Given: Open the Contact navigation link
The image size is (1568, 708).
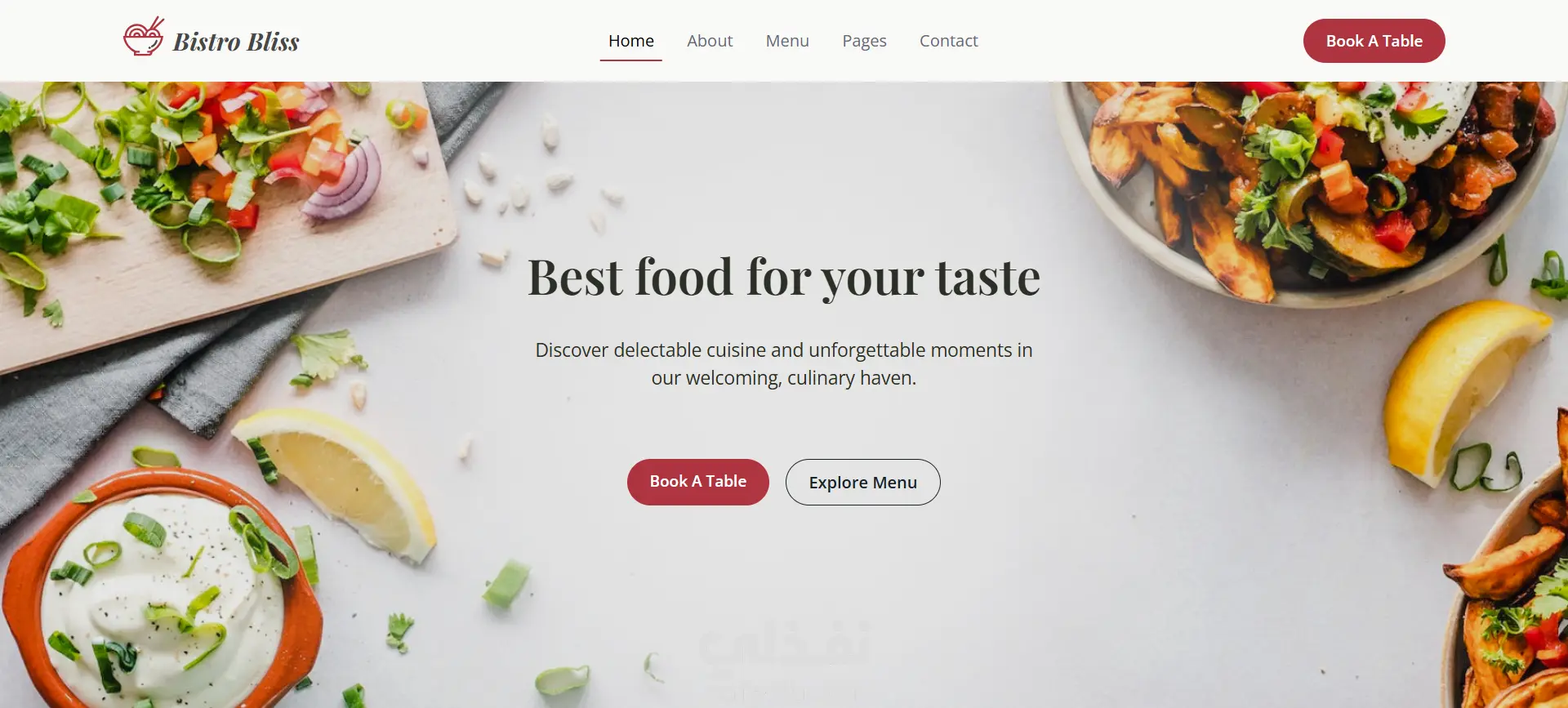Looking at the screenshot, I should click(x=948, y=41).
